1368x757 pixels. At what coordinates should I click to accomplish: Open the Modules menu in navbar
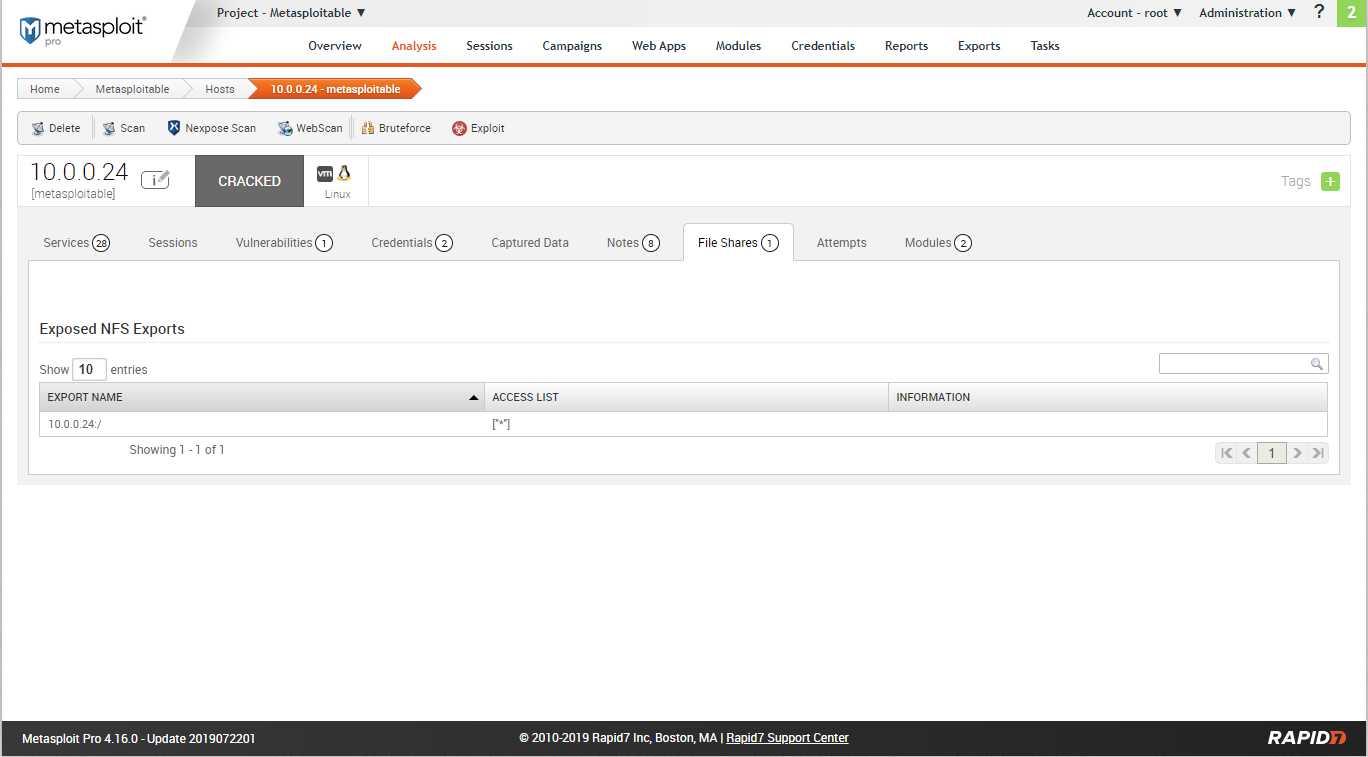738,46
